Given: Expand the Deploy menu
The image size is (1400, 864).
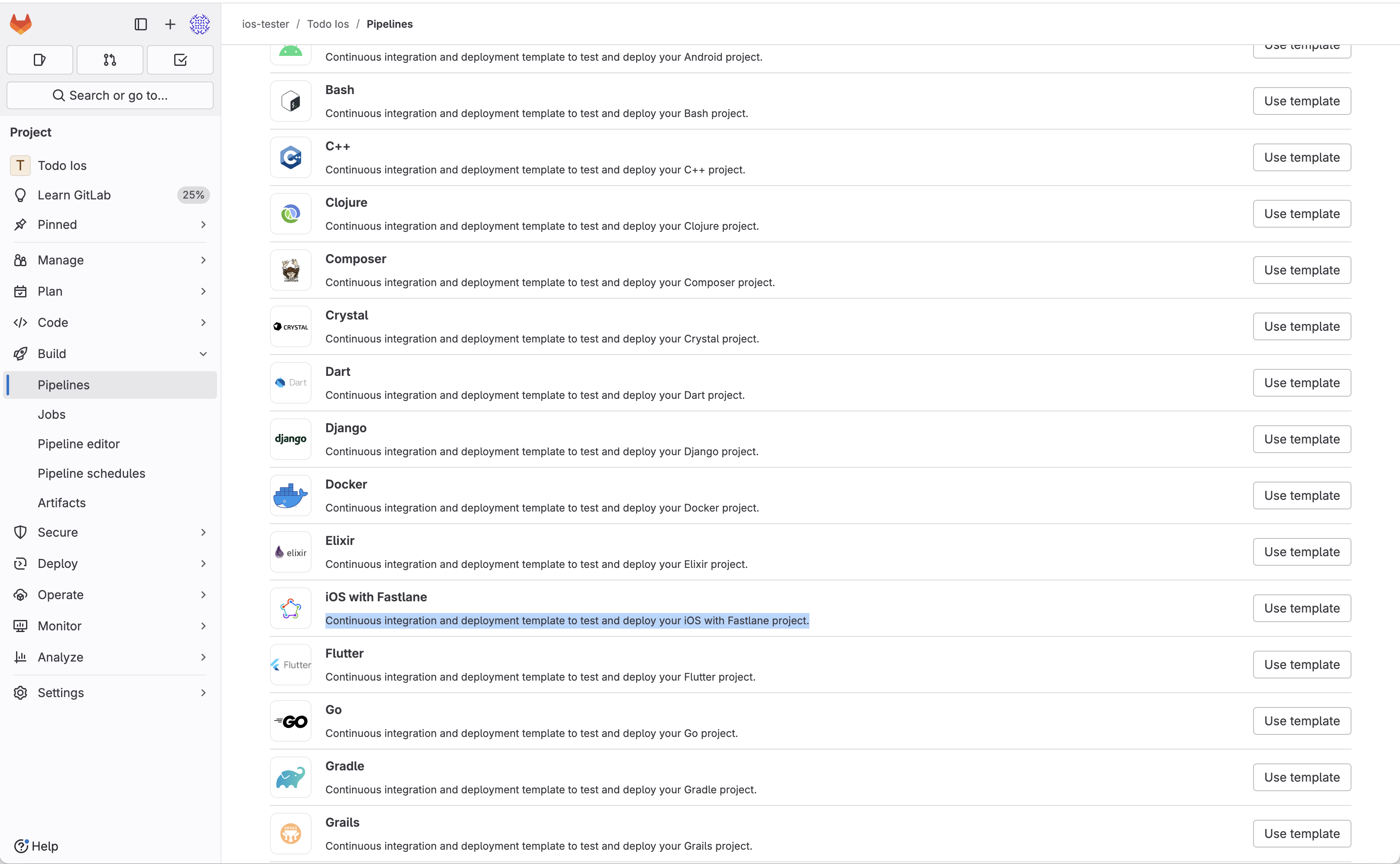Looking at the screenshot, I should tap(110, 564).
